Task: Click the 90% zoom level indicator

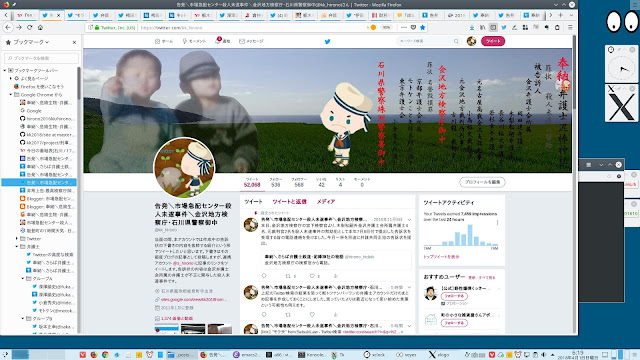Action: tap(386, 27)
